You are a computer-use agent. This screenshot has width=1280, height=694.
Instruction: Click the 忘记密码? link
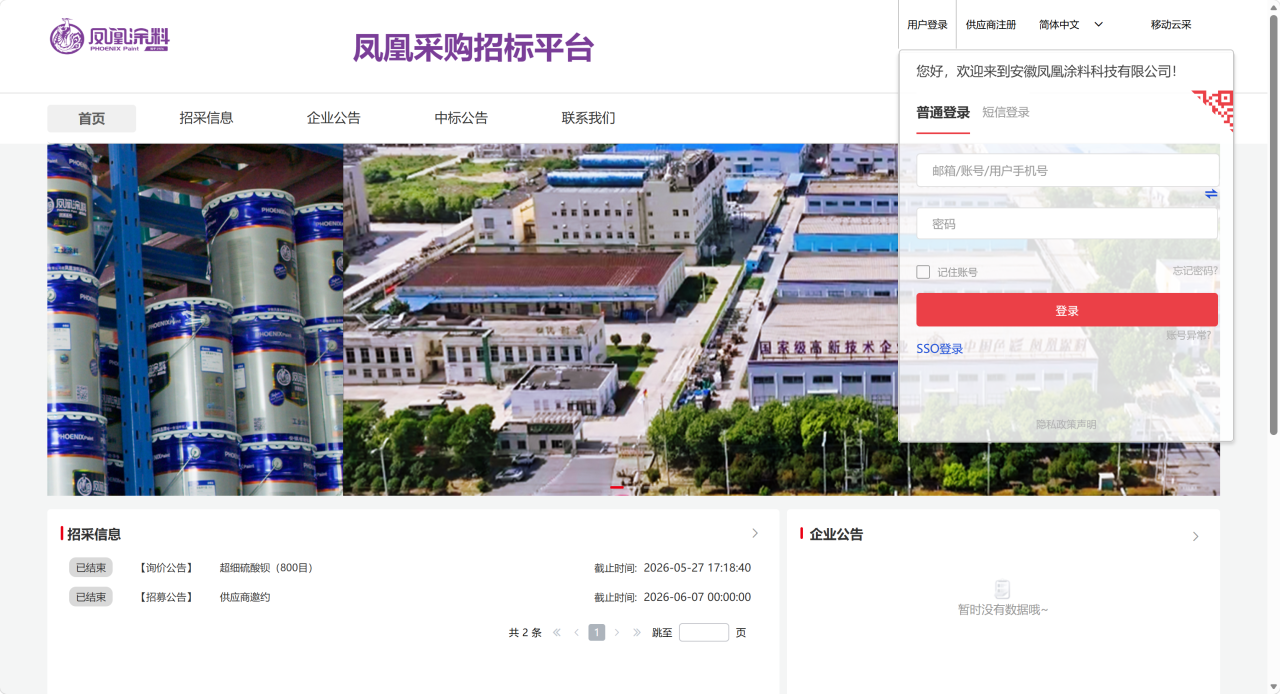tap(1195, 271)
